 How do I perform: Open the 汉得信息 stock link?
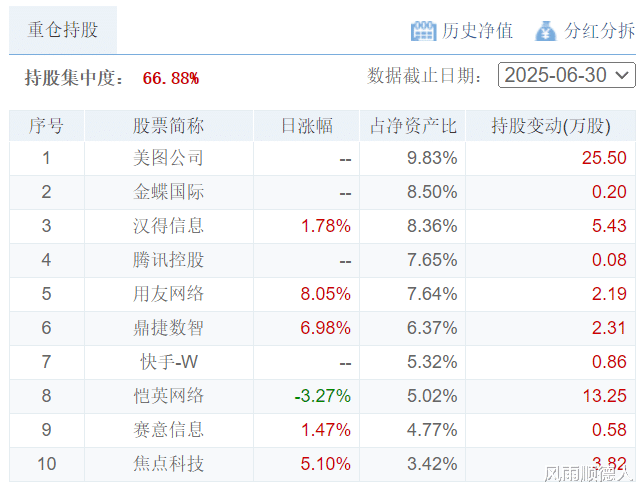click(169, 226)
